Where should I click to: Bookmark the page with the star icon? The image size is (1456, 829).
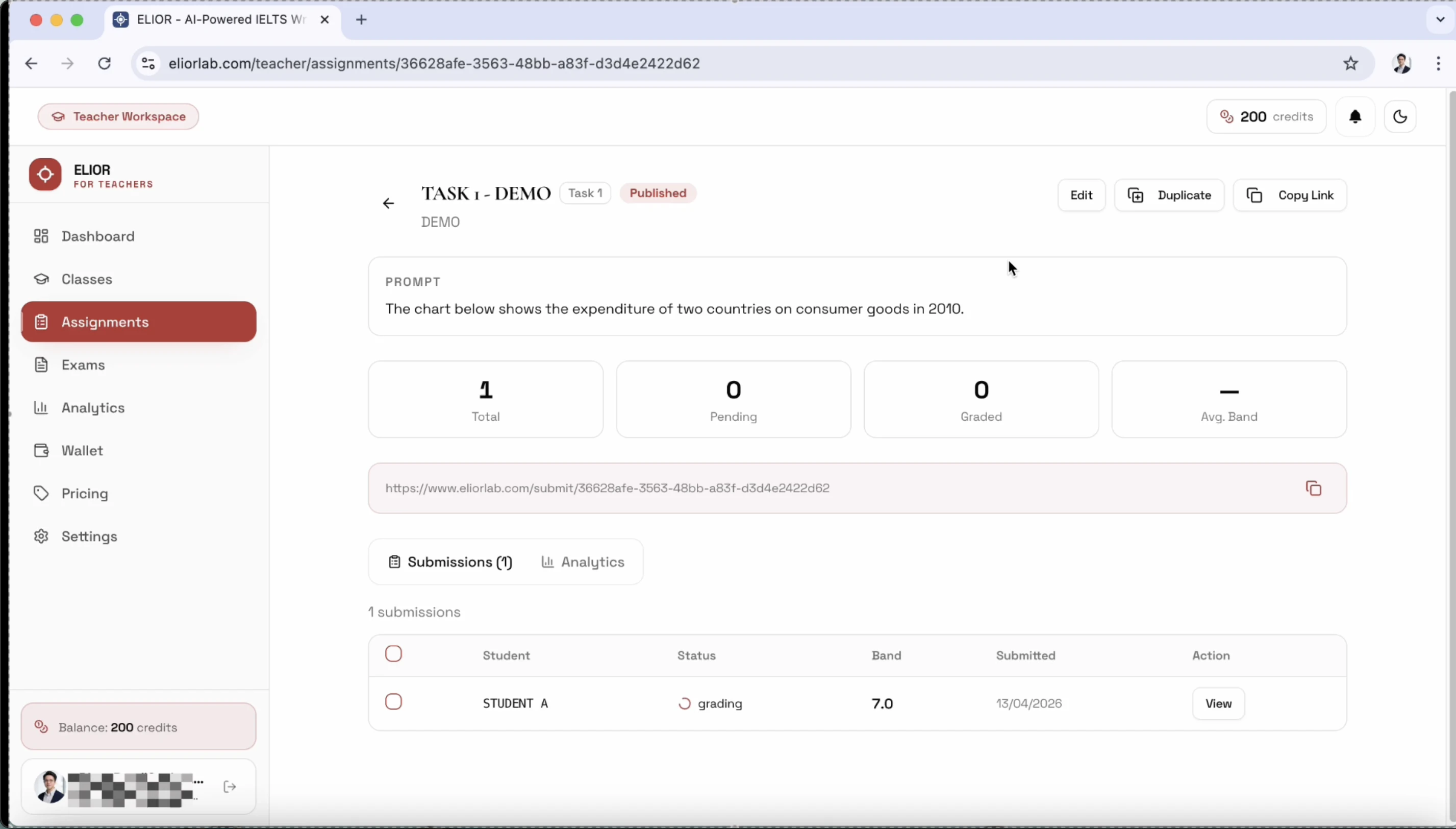(1350, 63)
